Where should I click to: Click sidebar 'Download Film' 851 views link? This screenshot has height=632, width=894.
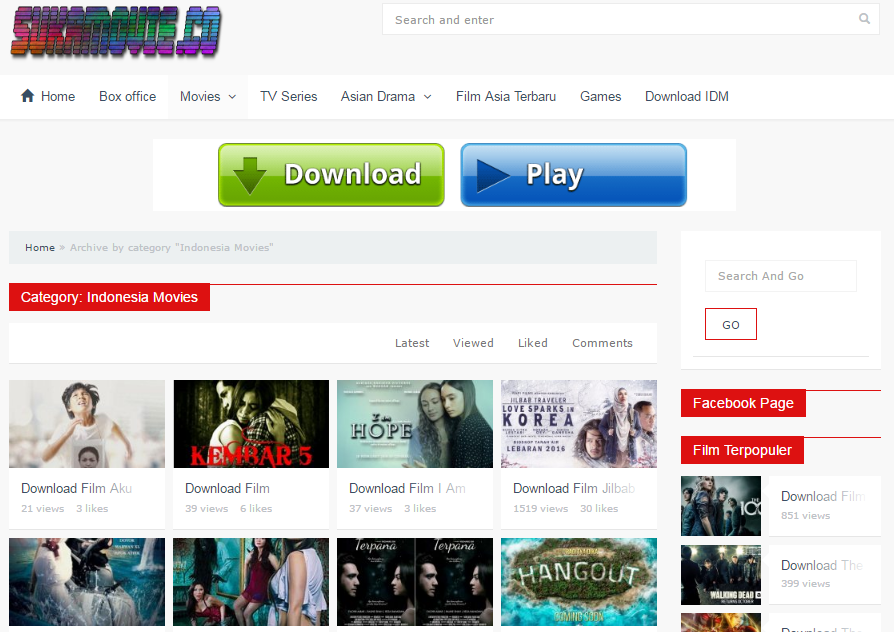(823, 496)
